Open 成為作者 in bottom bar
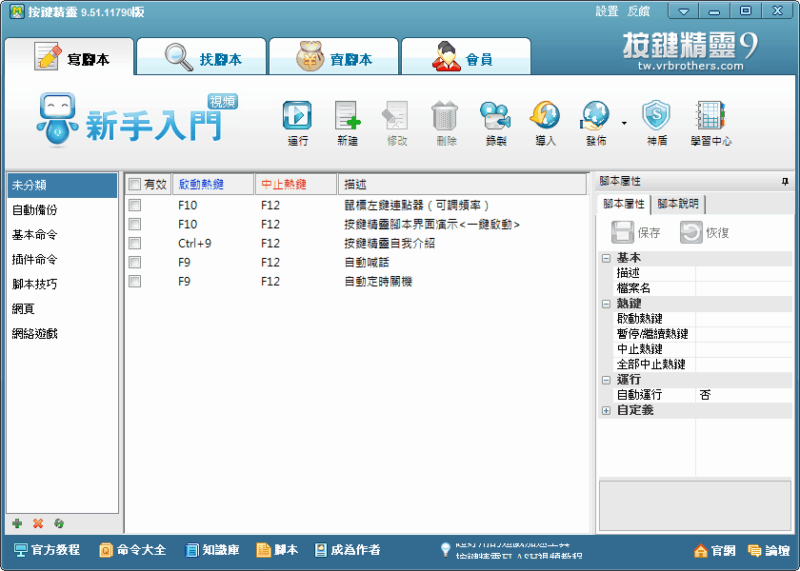This screenshot has width=800, height=571. click(x=347, y=550)
